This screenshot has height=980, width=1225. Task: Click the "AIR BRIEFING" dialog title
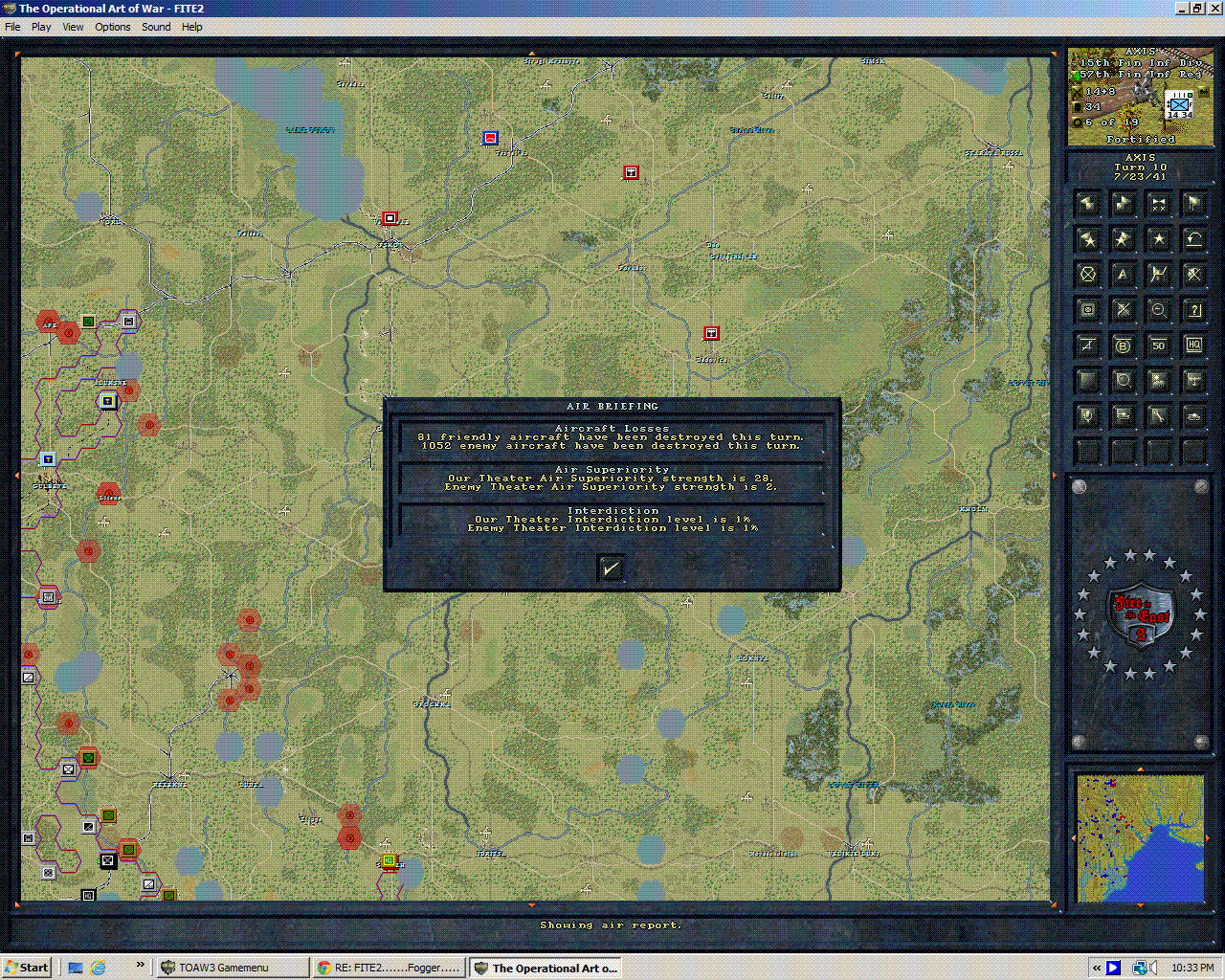coord(612,407)
